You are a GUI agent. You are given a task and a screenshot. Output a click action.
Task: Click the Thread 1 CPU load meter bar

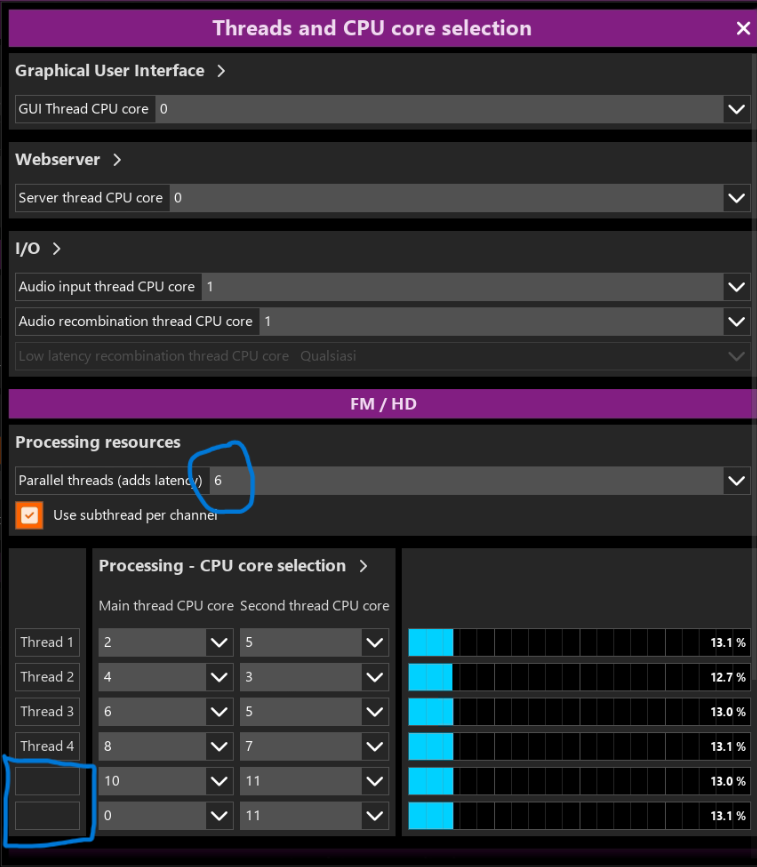(579, 643)
